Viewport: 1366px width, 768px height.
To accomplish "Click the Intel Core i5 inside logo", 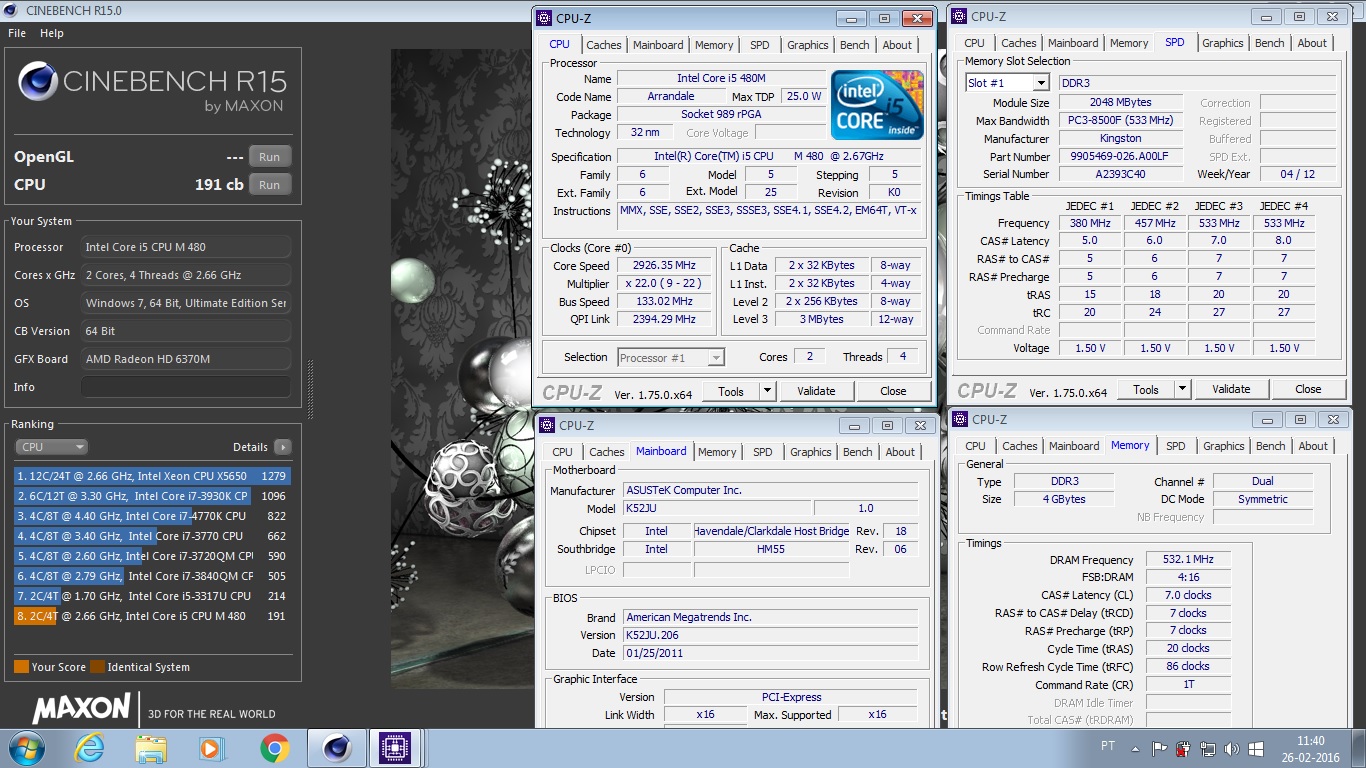I will pyautogui.click(x=877, y=104).
